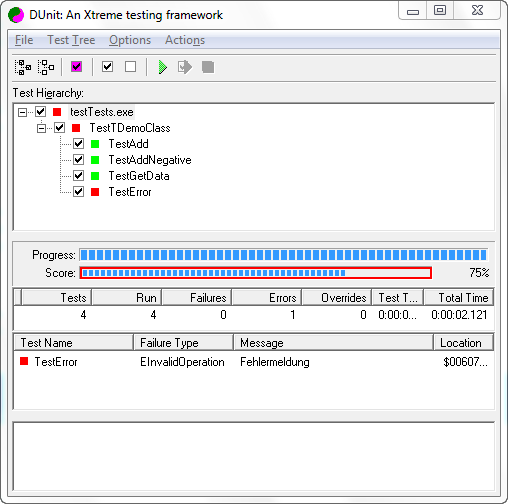This screenshot has height=504, width=508.
Task: Select the TestError test in the hierarchy
Action: point(130,192)
